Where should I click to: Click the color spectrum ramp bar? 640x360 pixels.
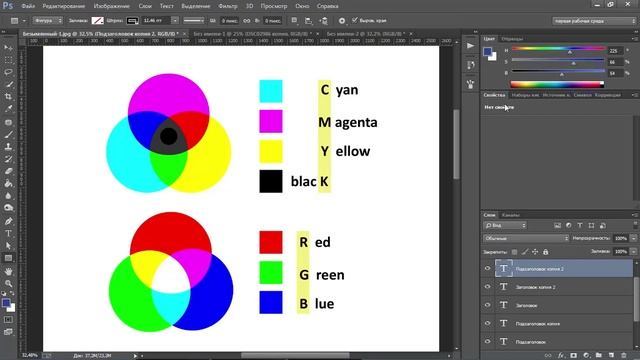click(557, 84)
